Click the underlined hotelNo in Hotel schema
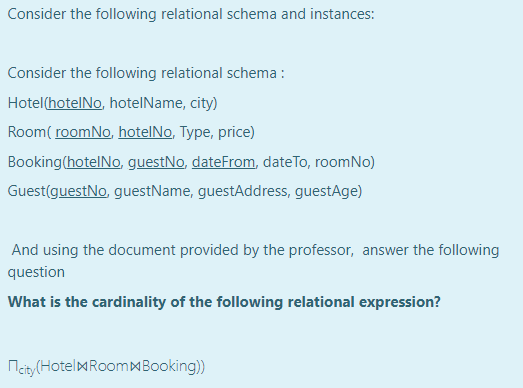Image resolution: width=523 pixels, height=388 pixels. click(75, 103)
